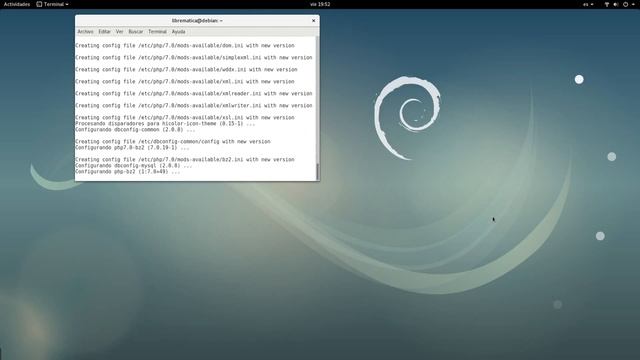Open the Terminal menu in the menubar
Viewport: 640px width, 360px height.
click(157, 32)
